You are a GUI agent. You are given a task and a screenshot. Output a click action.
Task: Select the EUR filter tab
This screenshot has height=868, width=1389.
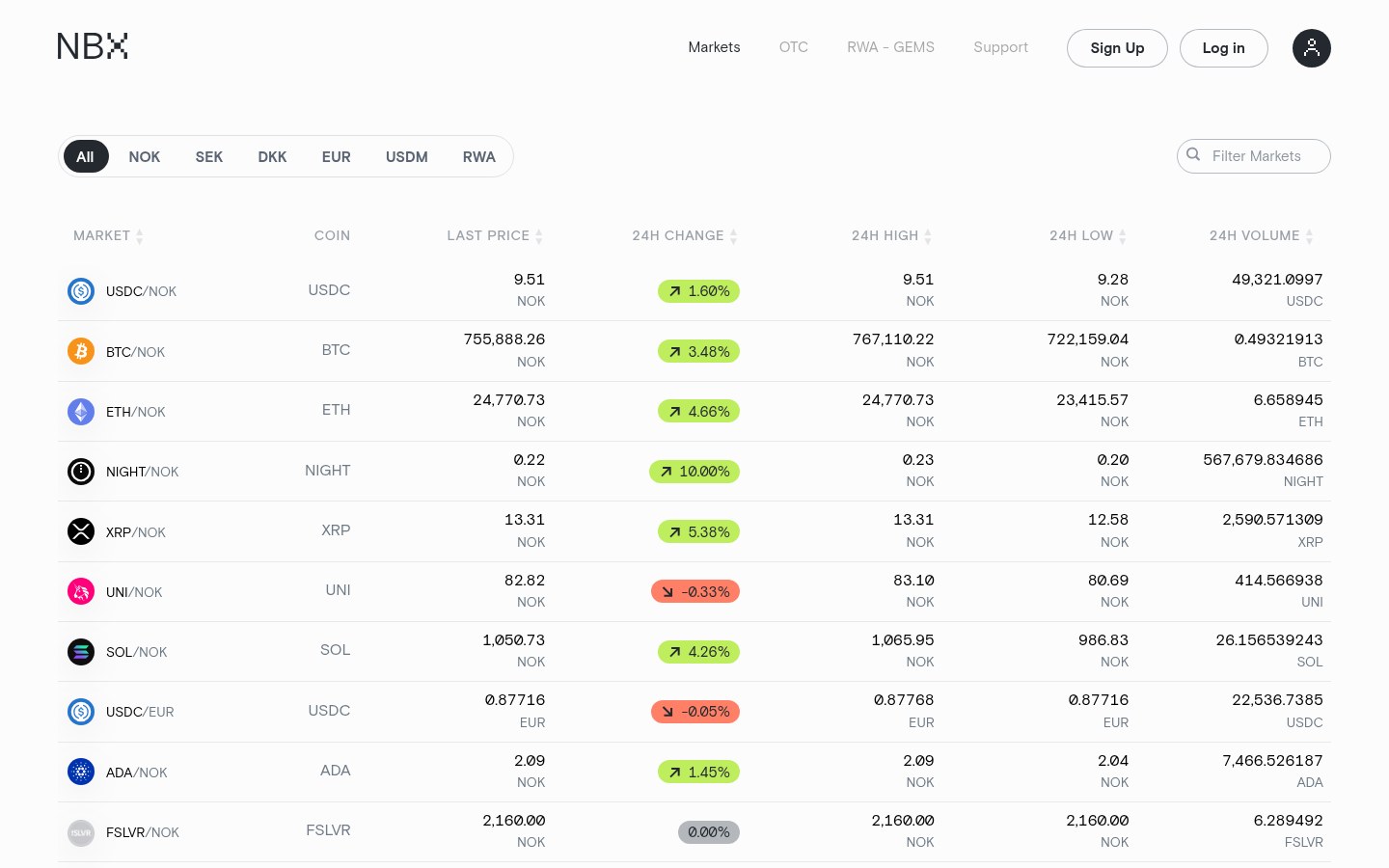pos(337,156)
